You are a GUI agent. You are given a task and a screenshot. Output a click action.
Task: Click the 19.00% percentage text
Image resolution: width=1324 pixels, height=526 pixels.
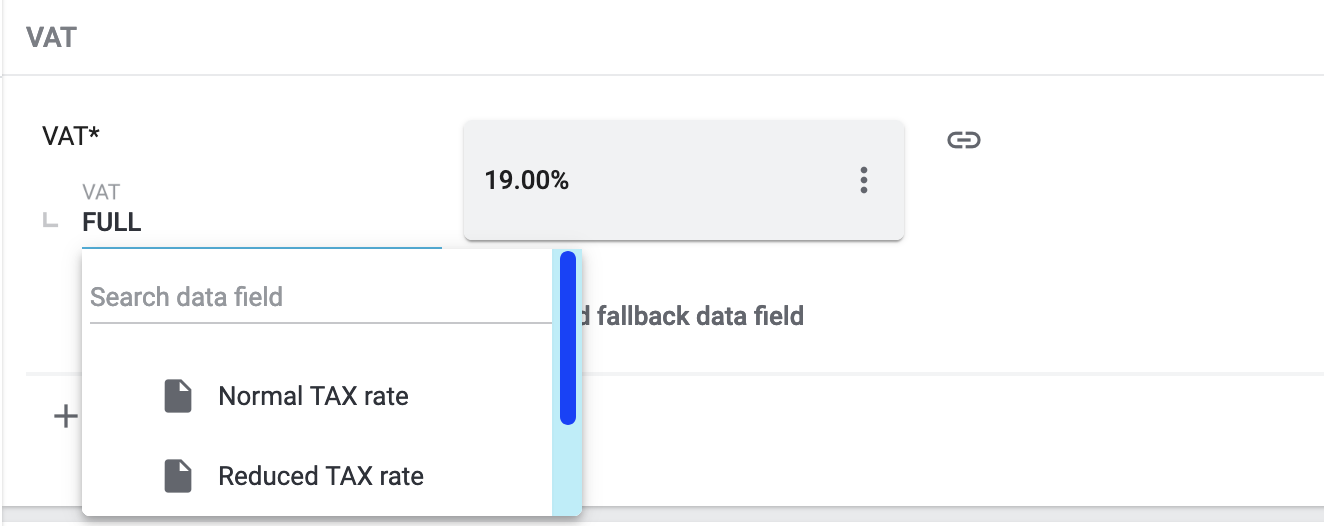(x=527, y=181)
